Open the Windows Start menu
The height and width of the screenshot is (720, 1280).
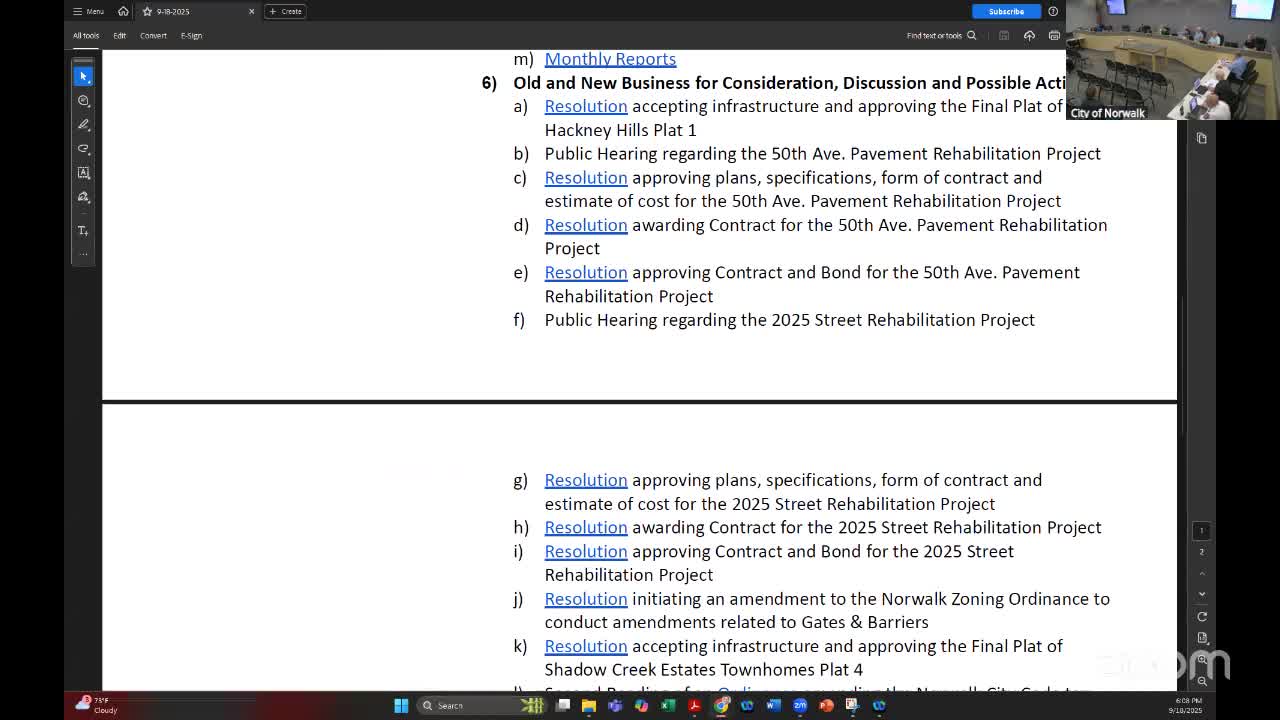click(401, 705)
